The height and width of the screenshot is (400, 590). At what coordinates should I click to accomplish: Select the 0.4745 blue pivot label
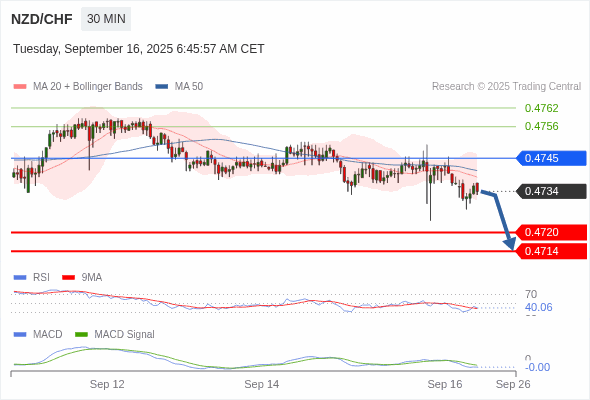(551, 158)
